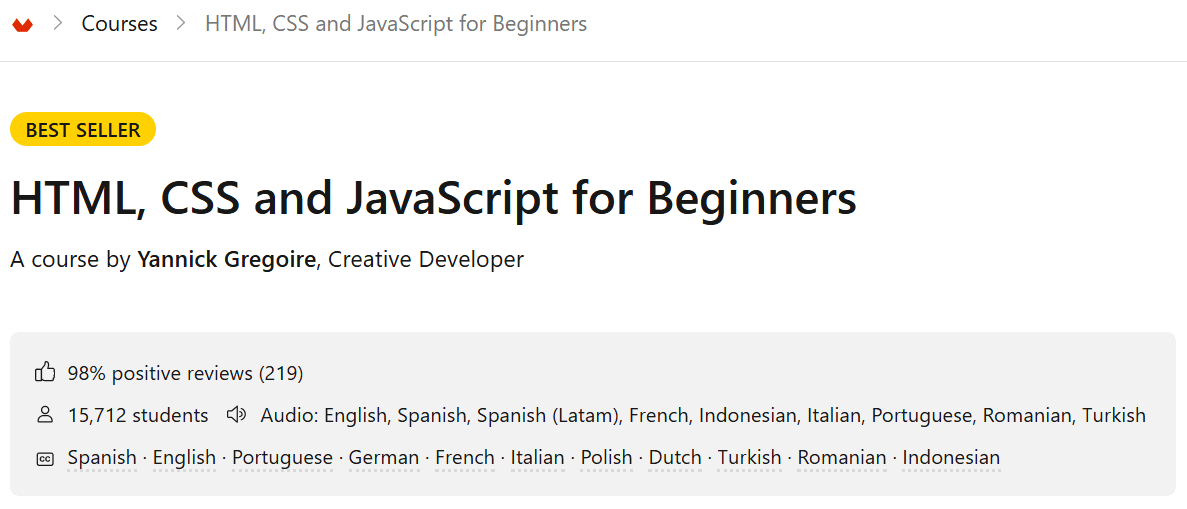
Task: Open the Courses breadcrumb link
Action: pos(120,24)
